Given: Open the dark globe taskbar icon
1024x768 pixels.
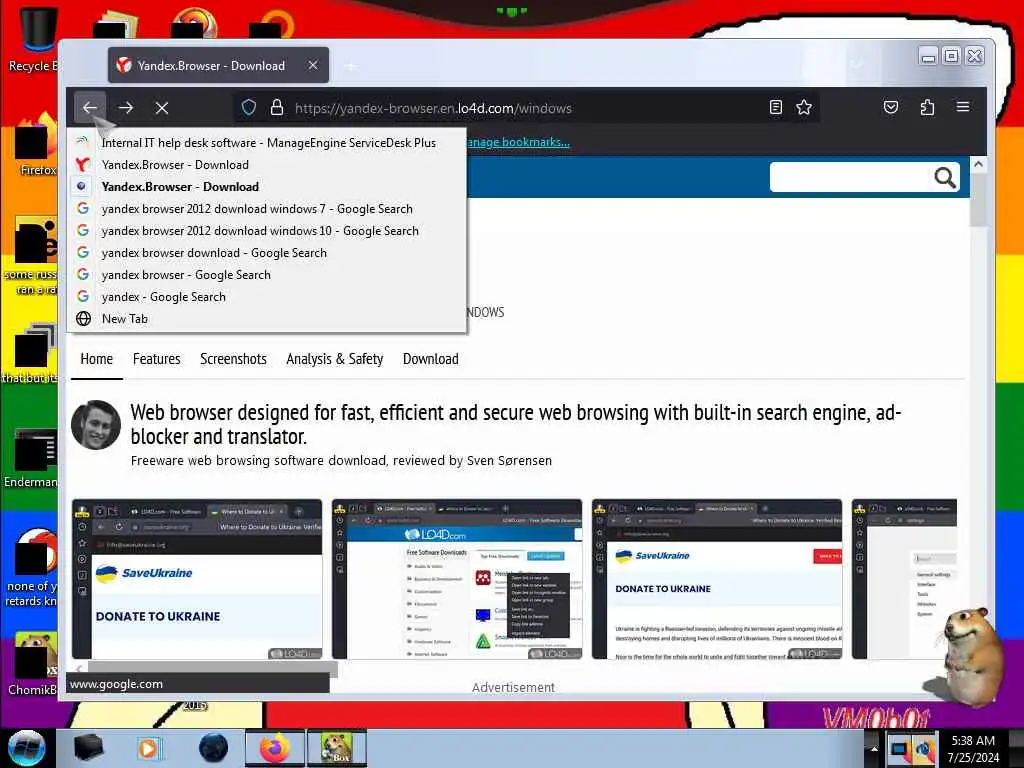Looking at the screenshot, I should (213, 748).
